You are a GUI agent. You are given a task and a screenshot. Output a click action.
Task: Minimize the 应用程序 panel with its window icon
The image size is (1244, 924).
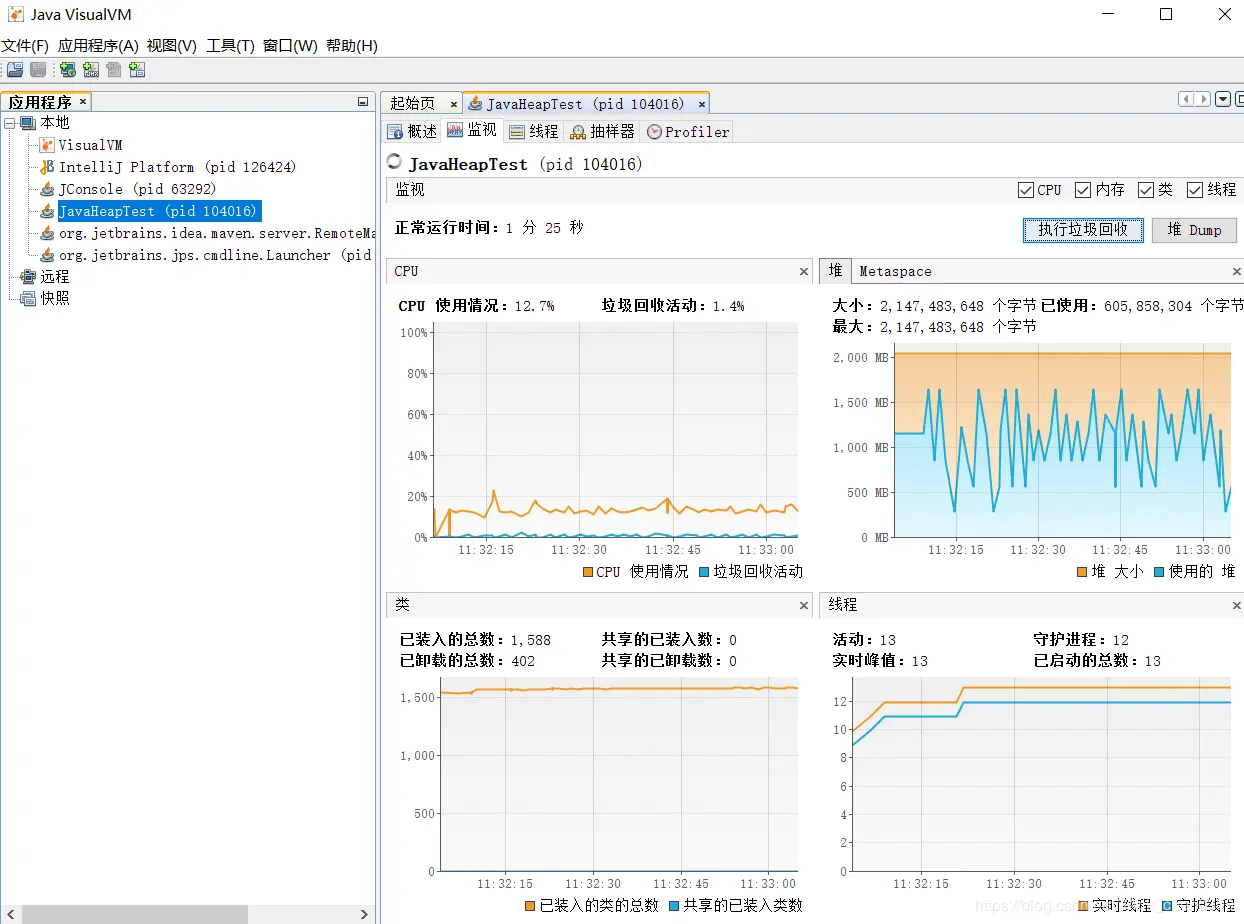point(363,102)
